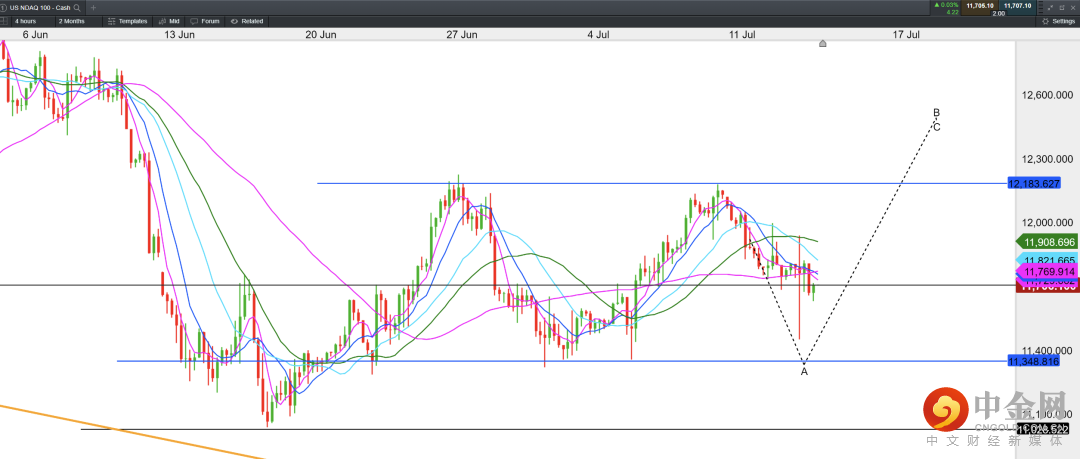Click the green 11,908.696 moving average label
Viewport: 1080px width, 459px height.
[1047, 242]
